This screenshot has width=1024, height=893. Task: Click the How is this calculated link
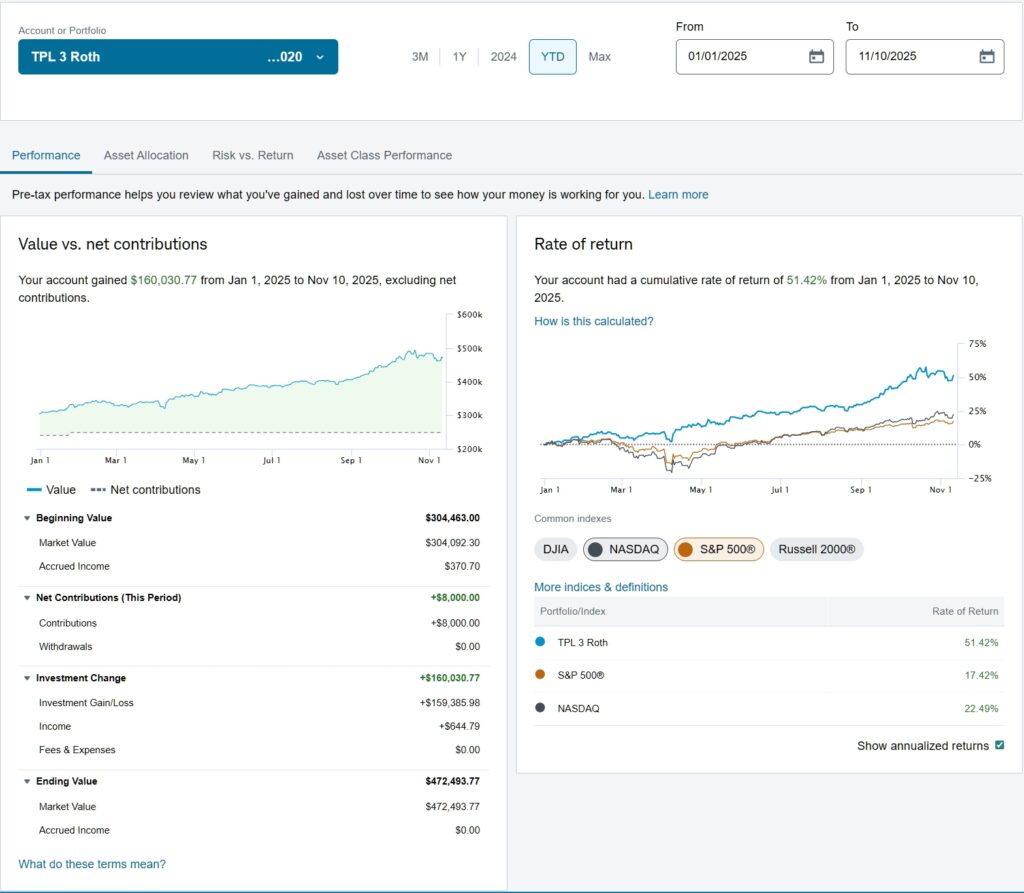(593, 321)
